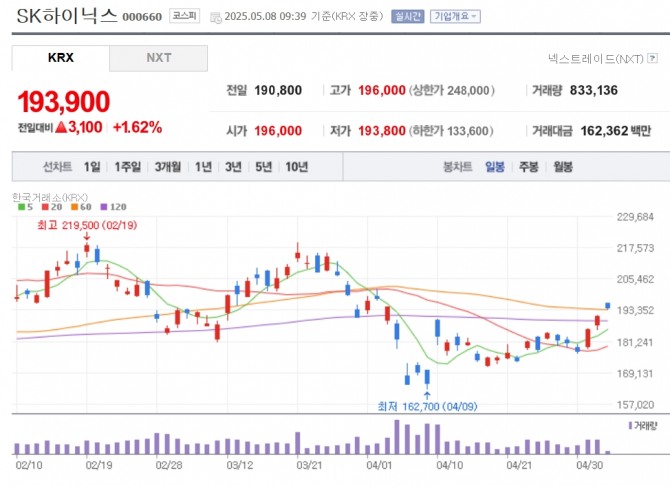670x486 pixels.
Task: Select the 10년 line chart period
Action: 296,167
